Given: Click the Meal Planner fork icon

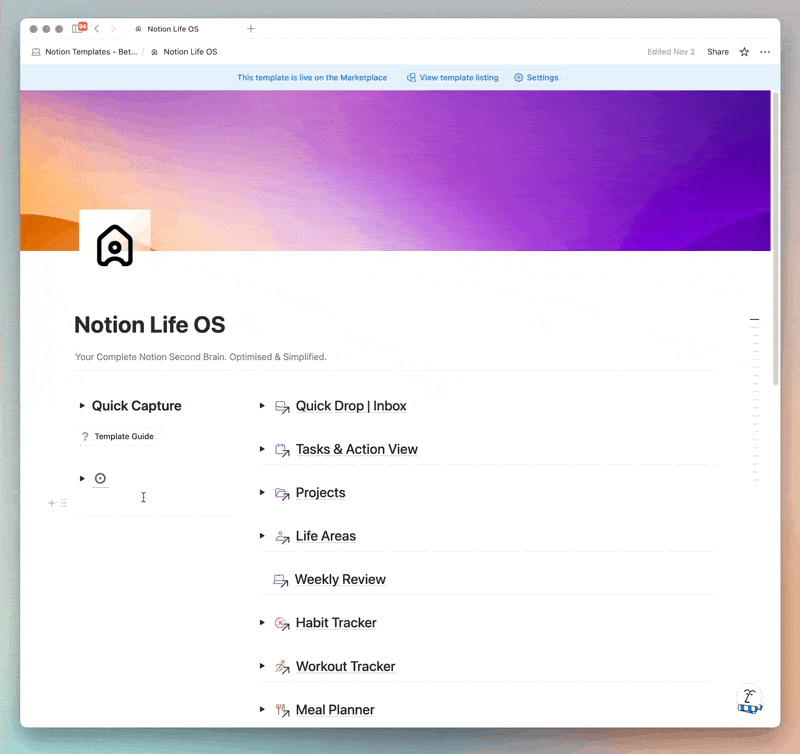Looking at the screenshot, I should pyautogui.click(x=282, y=710).
